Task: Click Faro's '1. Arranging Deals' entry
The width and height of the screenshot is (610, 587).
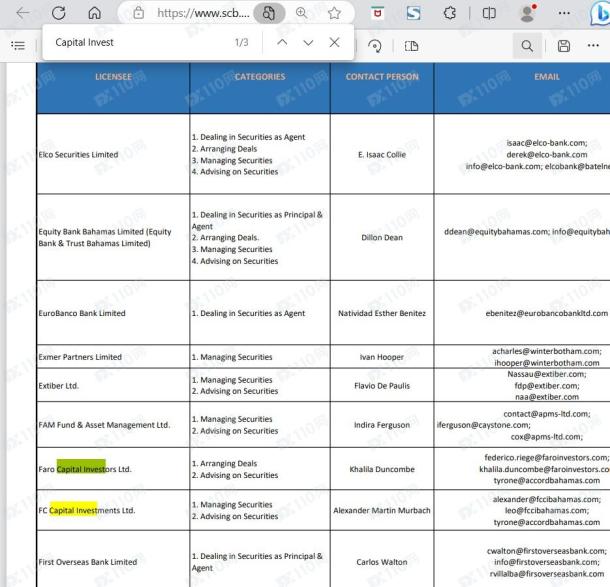Action: pos(224,463)
